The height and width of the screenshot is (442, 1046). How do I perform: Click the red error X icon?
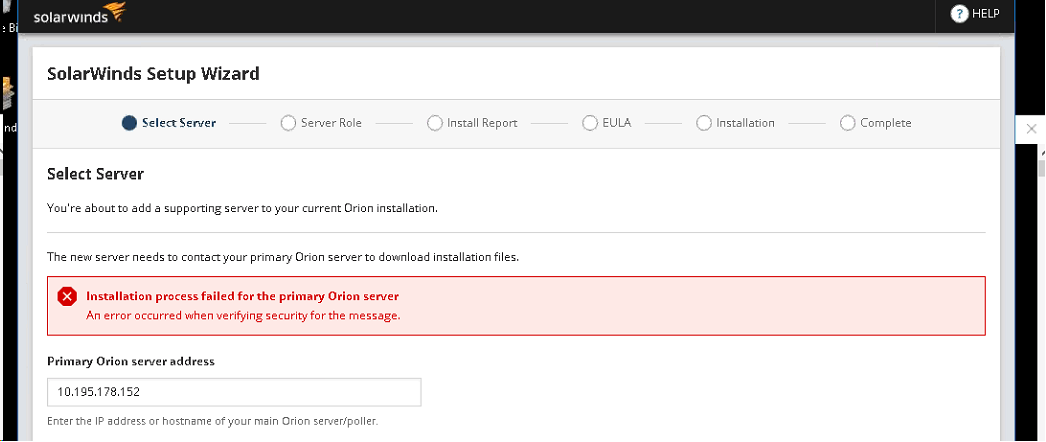tap(67, 296)
